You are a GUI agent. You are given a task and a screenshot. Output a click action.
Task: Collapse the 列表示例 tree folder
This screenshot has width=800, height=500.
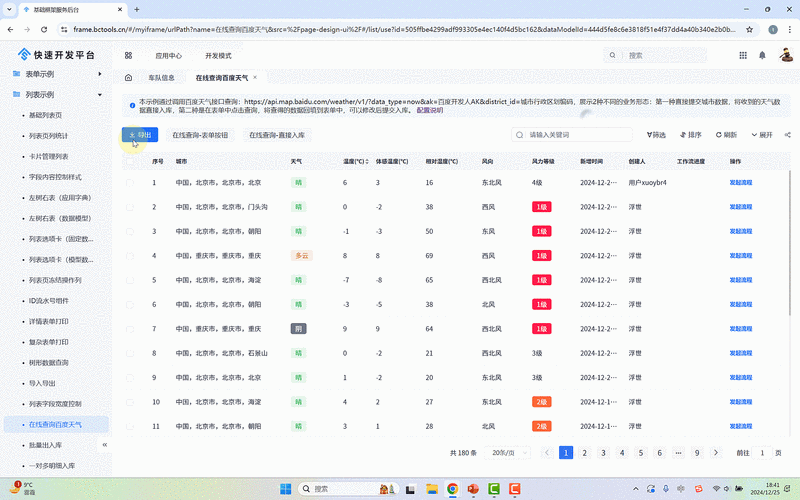point(99,95)
